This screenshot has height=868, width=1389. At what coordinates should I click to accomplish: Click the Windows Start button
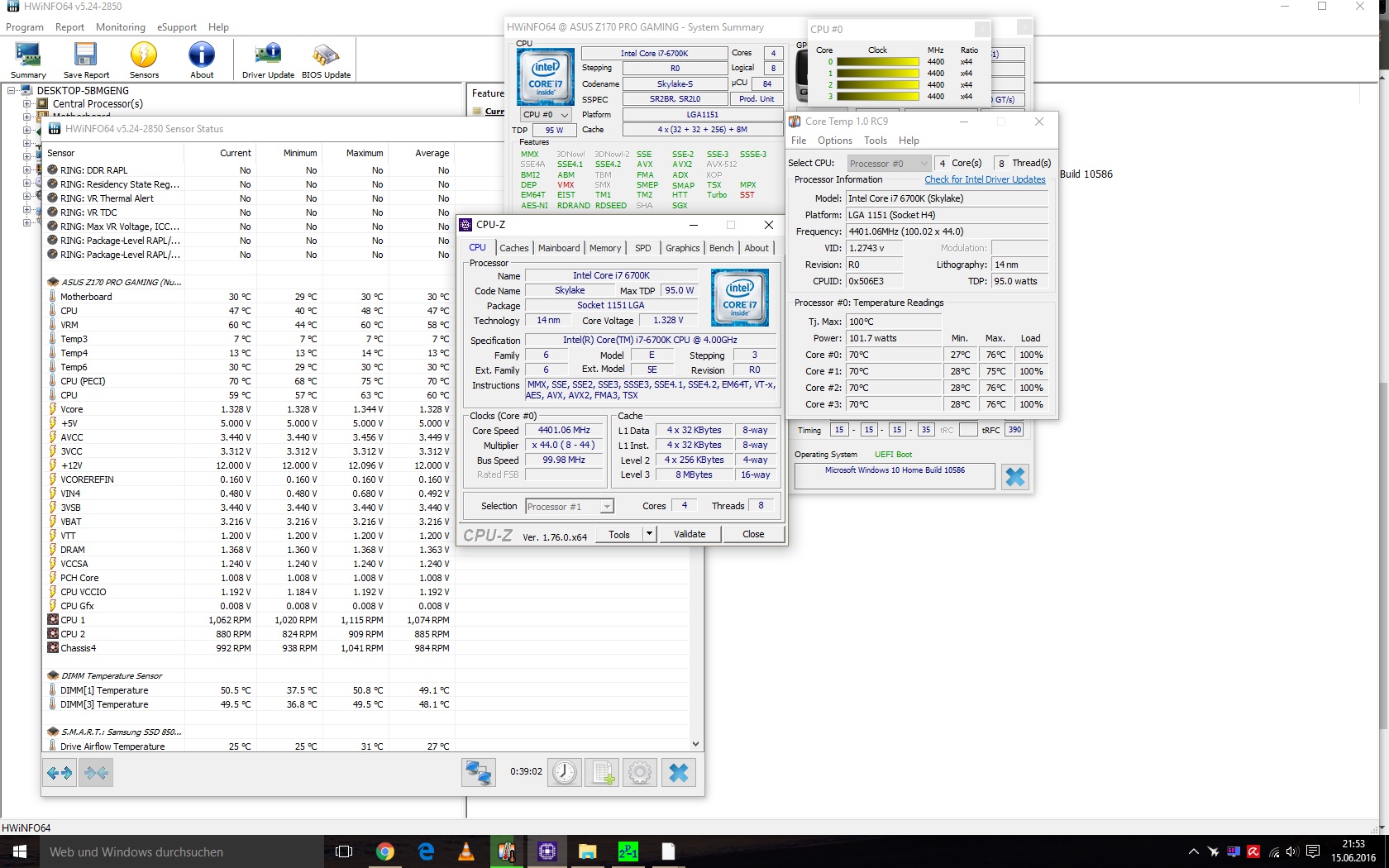(x=20, y=851)
